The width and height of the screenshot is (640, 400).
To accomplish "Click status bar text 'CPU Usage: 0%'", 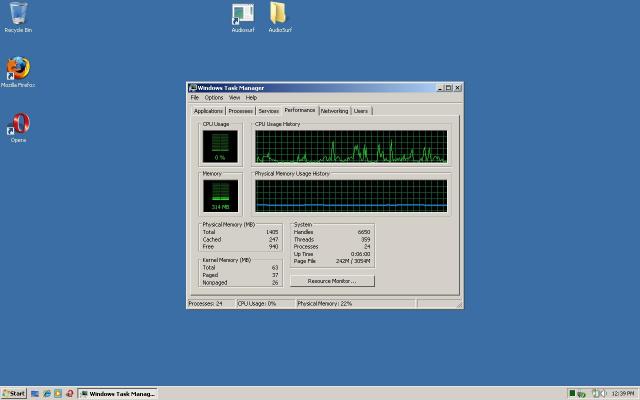I will pyautogui.click(x=257, y=304).
